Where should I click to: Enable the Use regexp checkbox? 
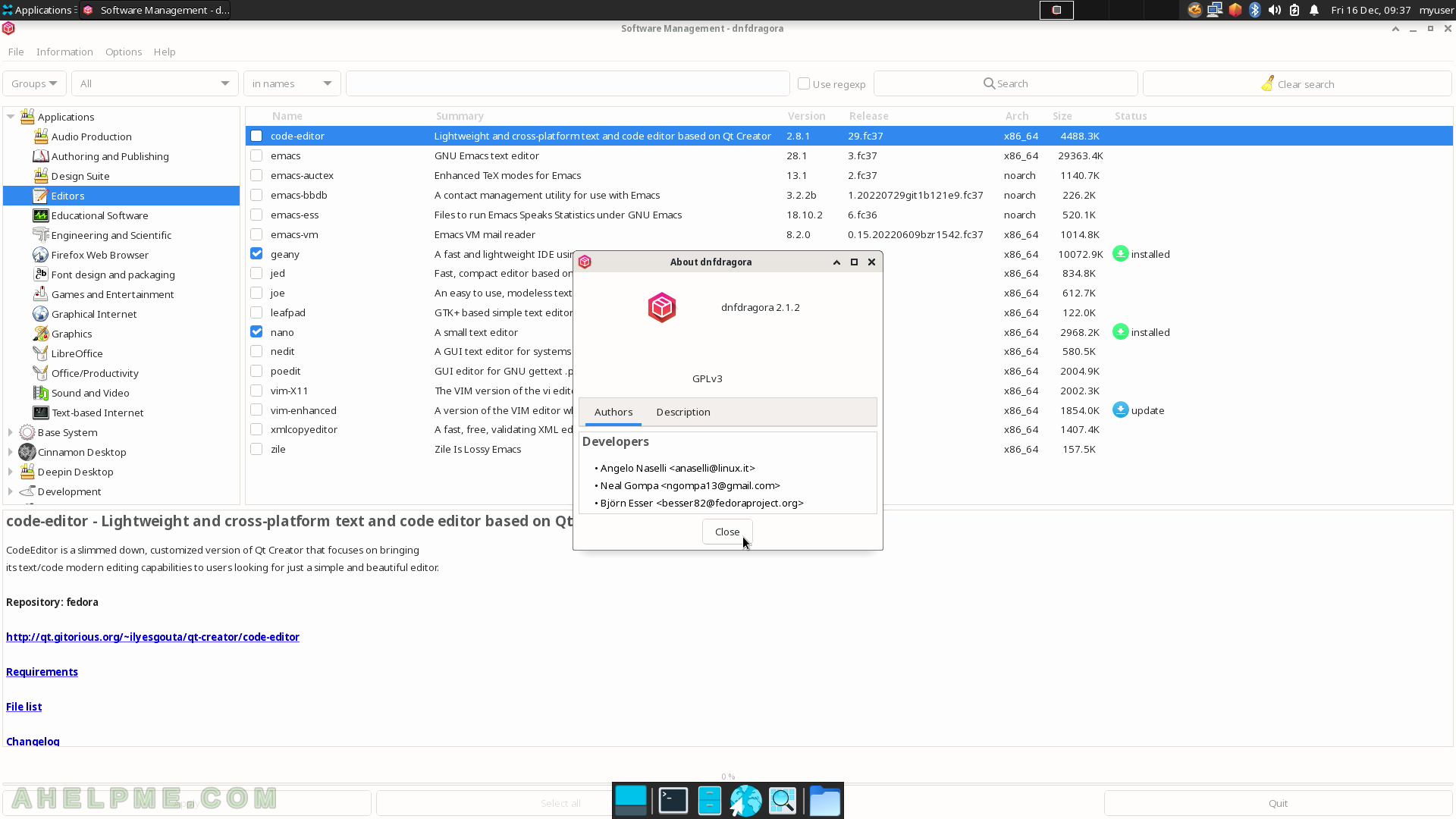click(804, 83)
